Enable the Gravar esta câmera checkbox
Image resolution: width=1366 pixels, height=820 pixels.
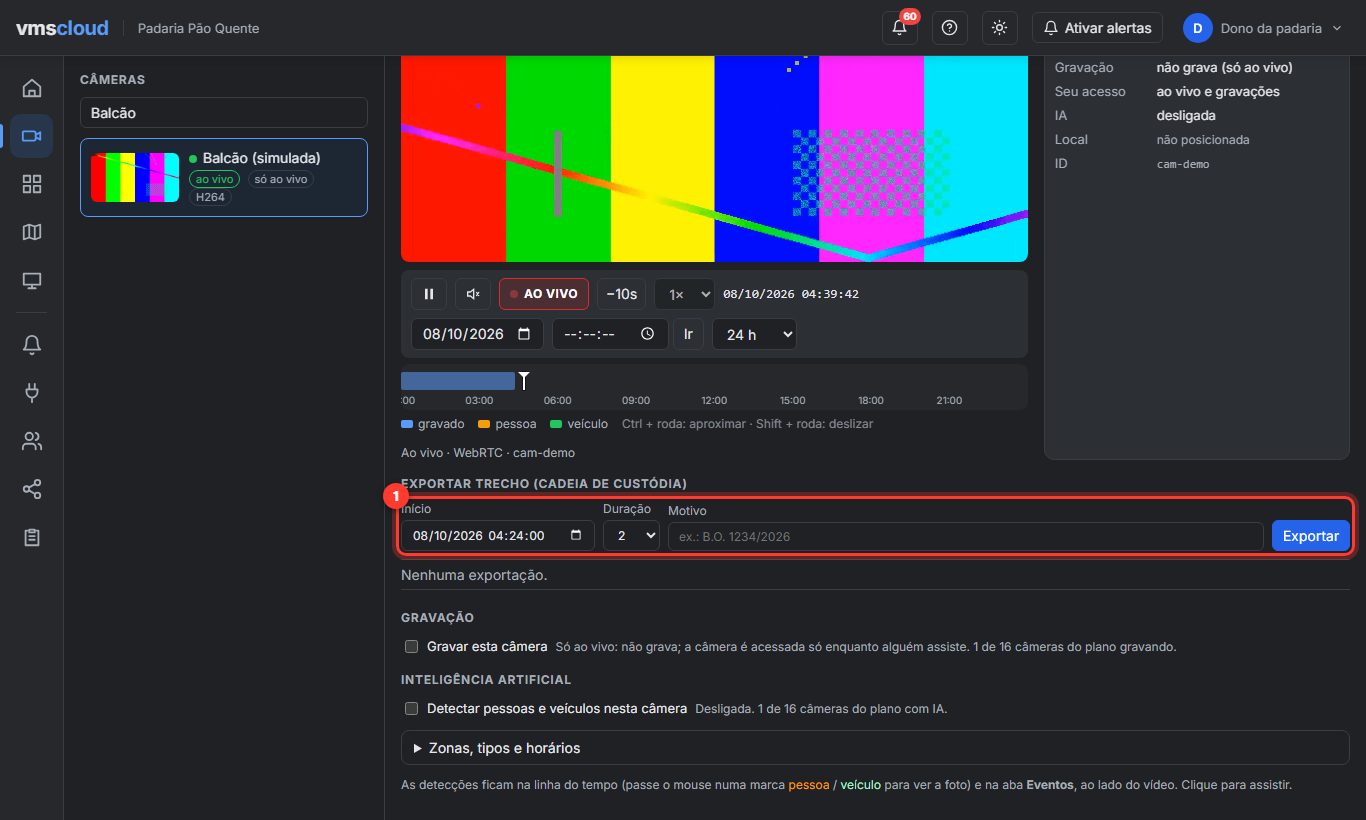[411, 647]
